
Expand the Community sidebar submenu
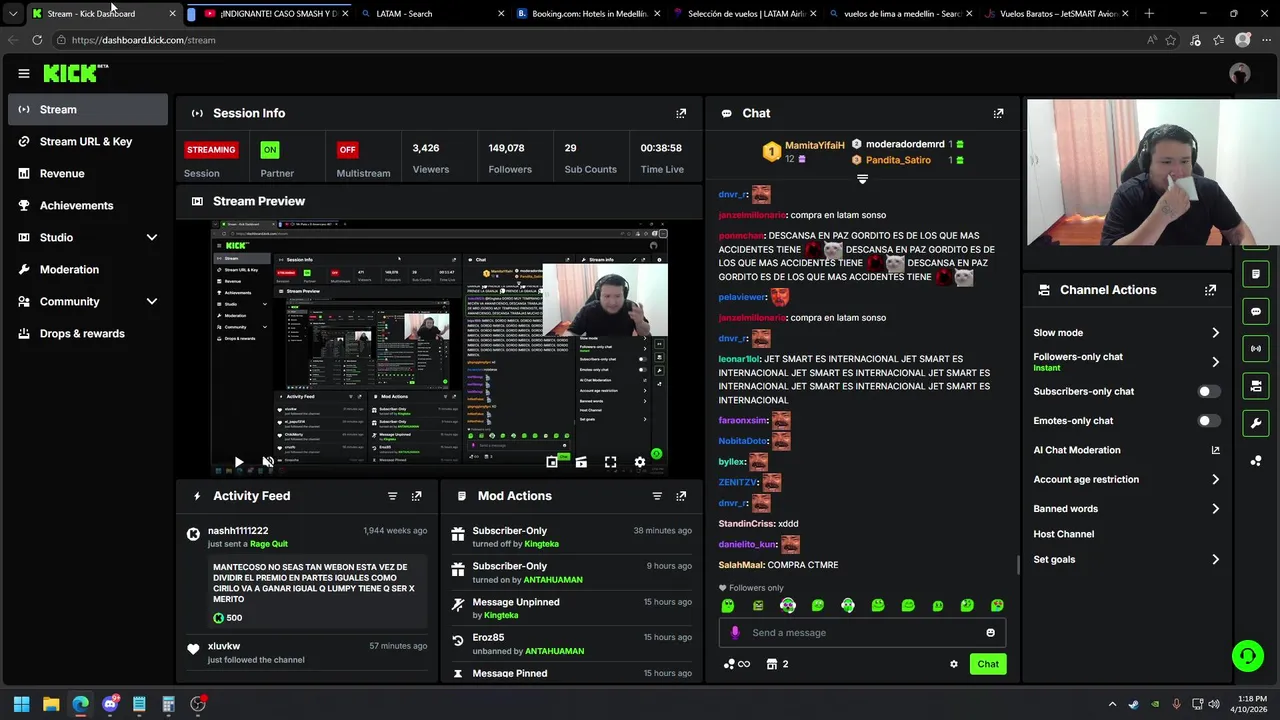152,302
